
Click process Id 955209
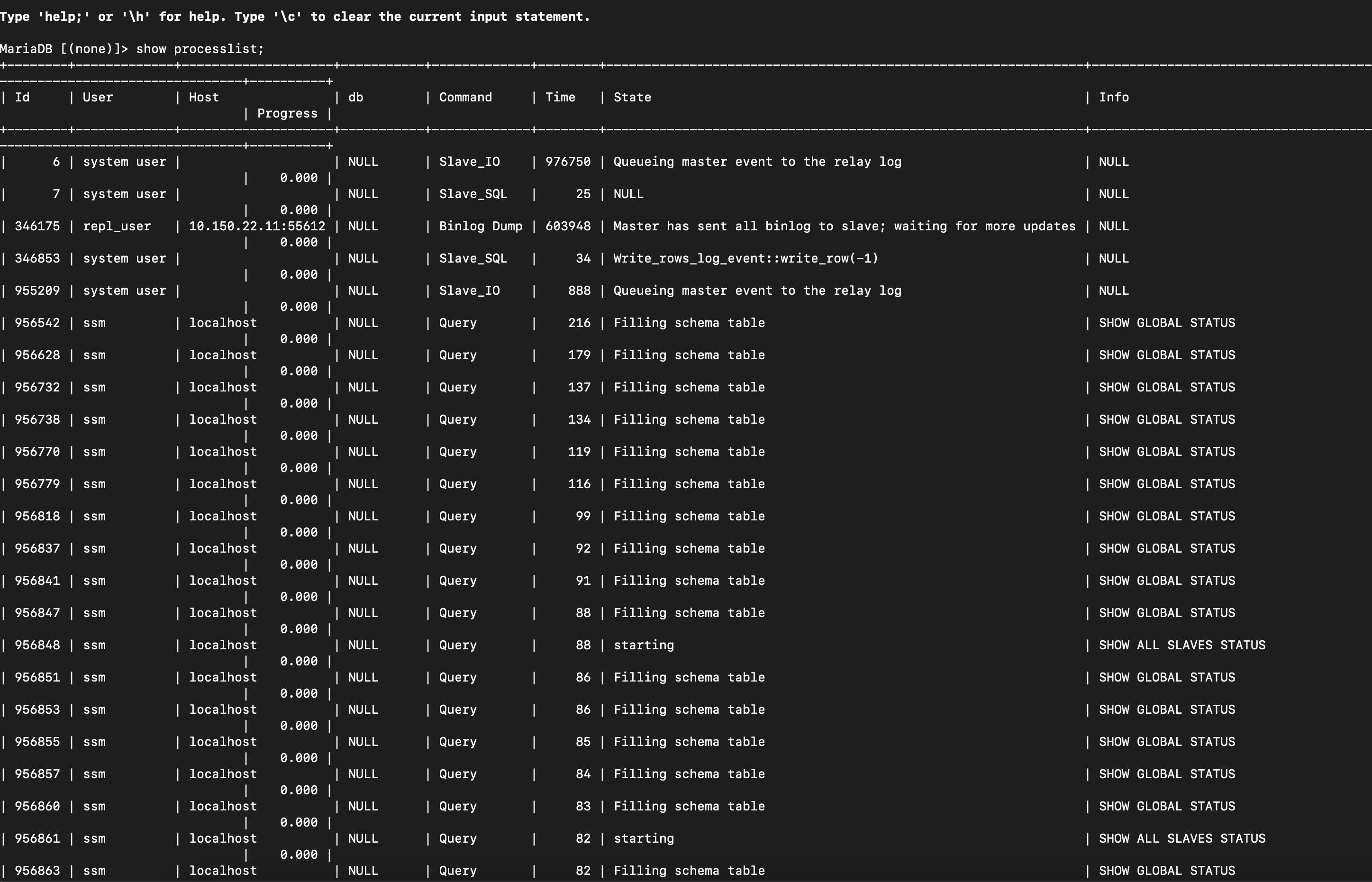coord(37,291)
